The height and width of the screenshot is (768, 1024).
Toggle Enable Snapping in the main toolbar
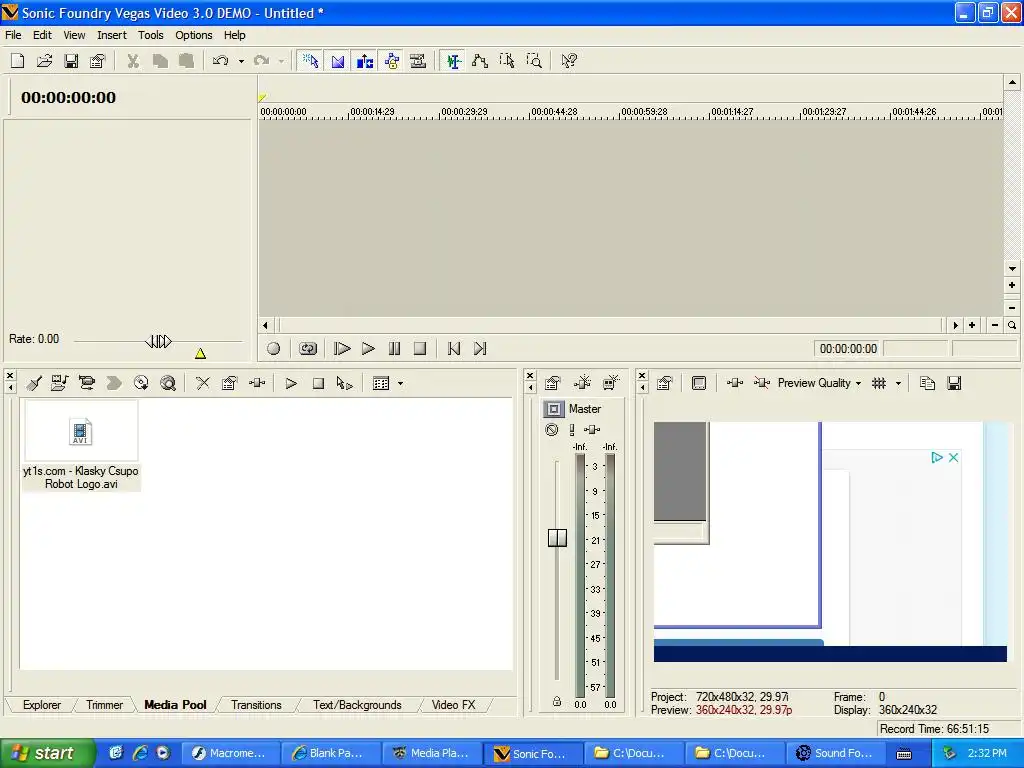tap(310, 61)
